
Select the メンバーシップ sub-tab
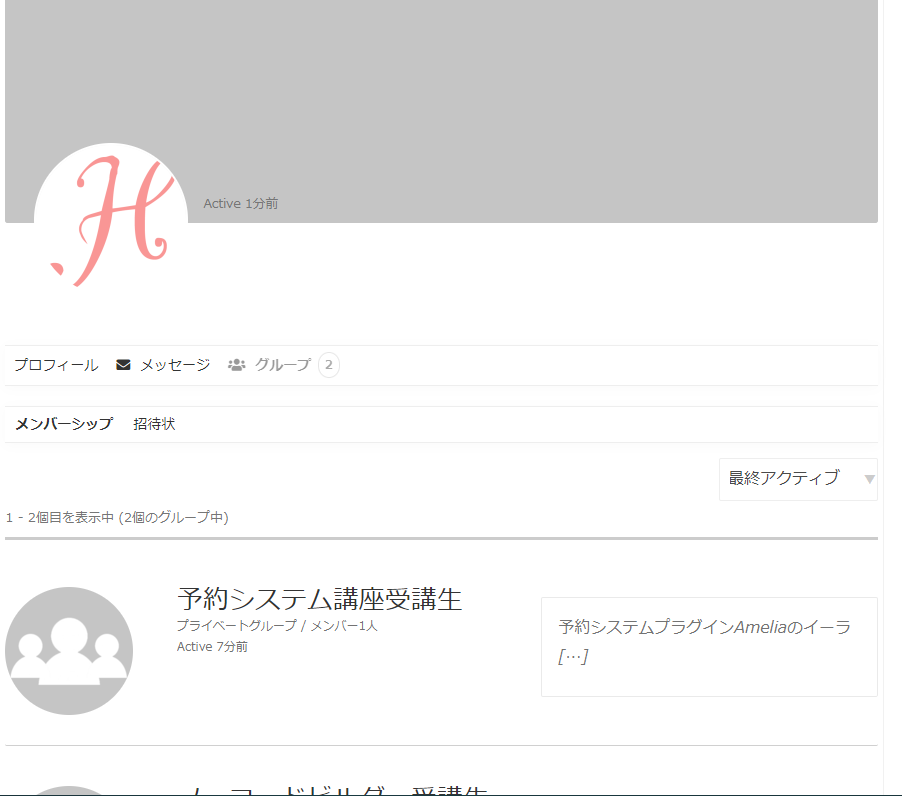64,424
